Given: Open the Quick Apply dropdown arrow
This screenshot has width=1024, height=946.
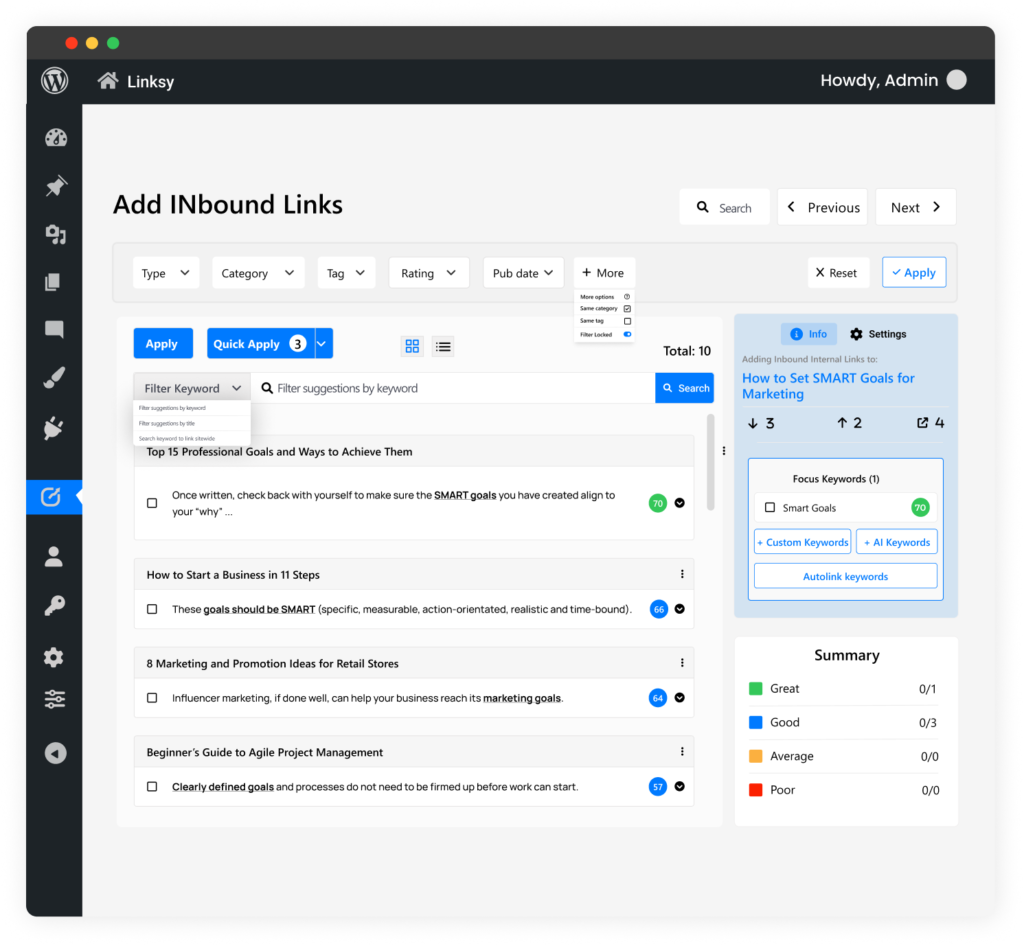Looking at the screenshot, I should [323, 343].
